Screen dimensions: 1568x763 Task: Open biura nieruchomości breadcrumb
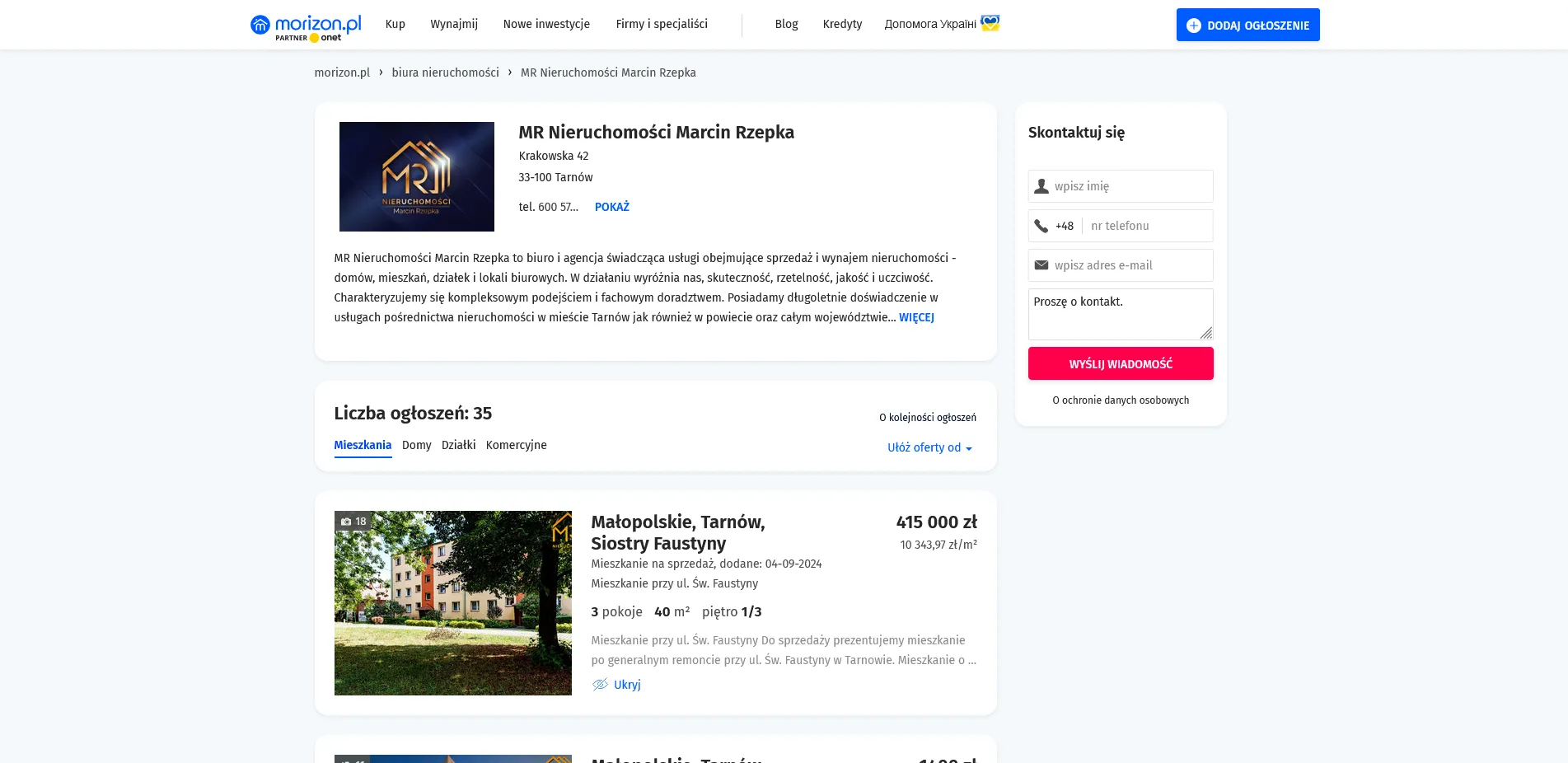point(445,73)
